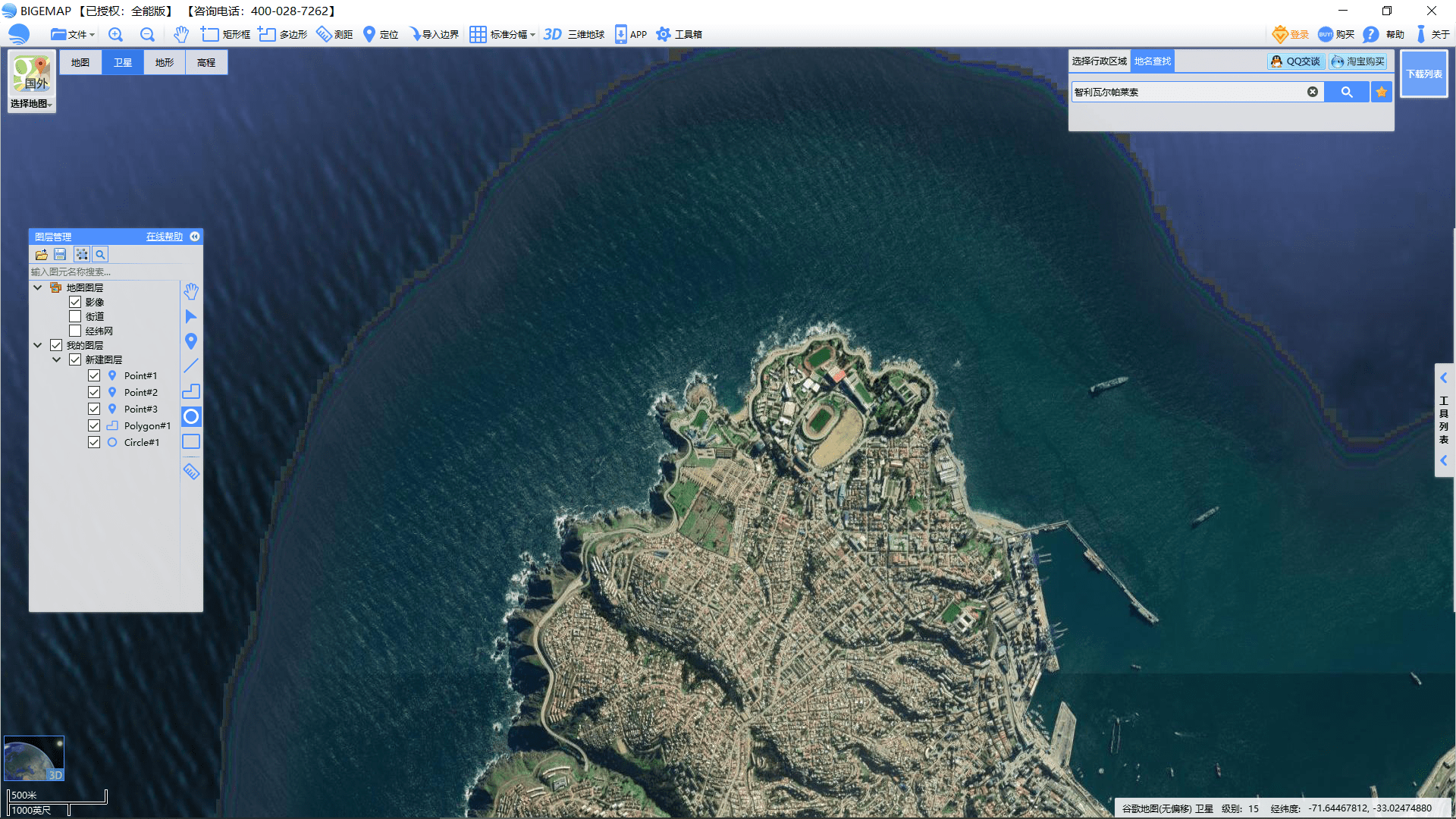Toggle visibility of Point#2 layer
The height and width of the screenshot is (819, 1456).
(x=93, y=391)
